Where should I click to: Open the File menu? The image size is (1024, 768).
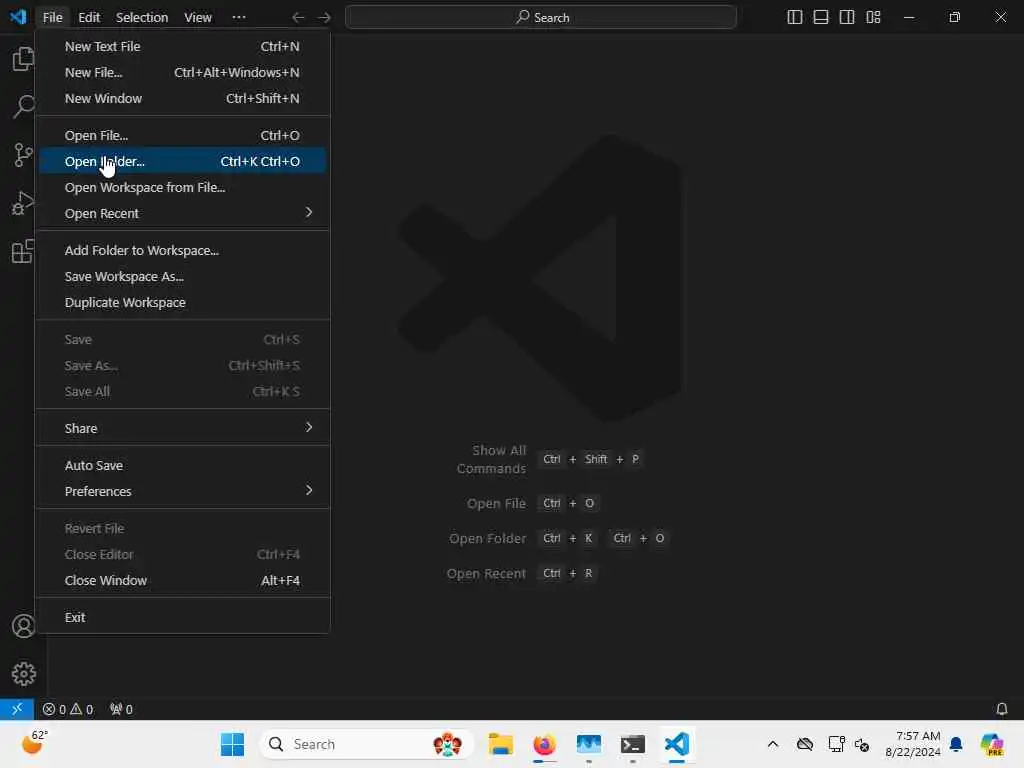click(x=52, y=17)
